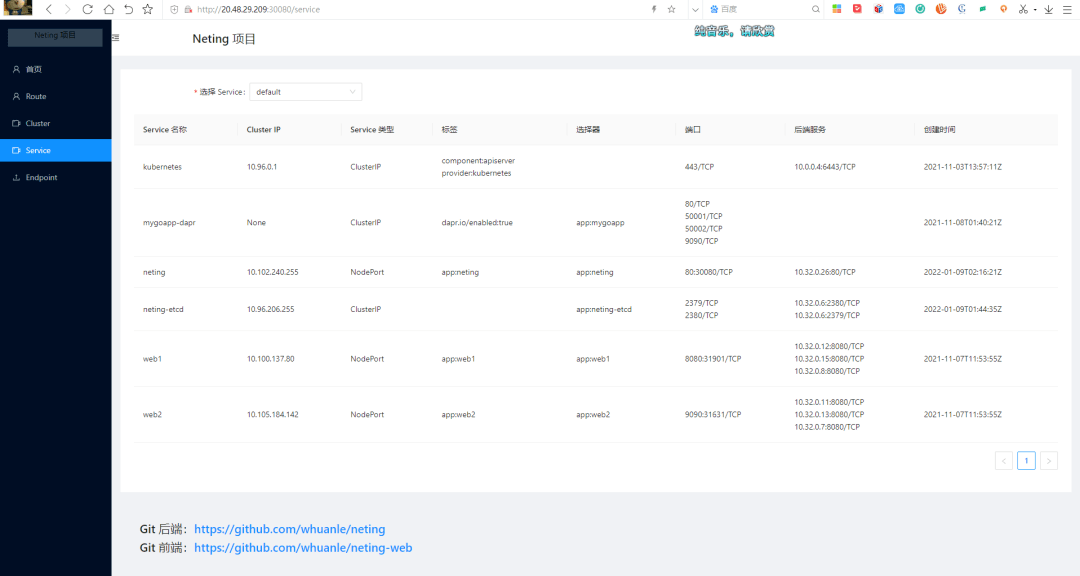This screenshot has width=1080, height=576.
Task: Click the undo closed tab arrow icon
Action: [x=129, y=9]
